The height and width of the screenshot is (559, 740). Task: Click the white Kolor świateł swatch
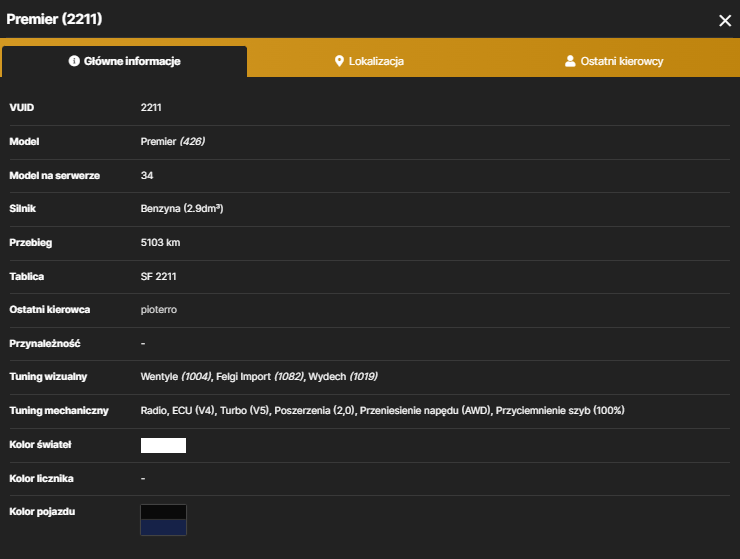coord(163,445)
